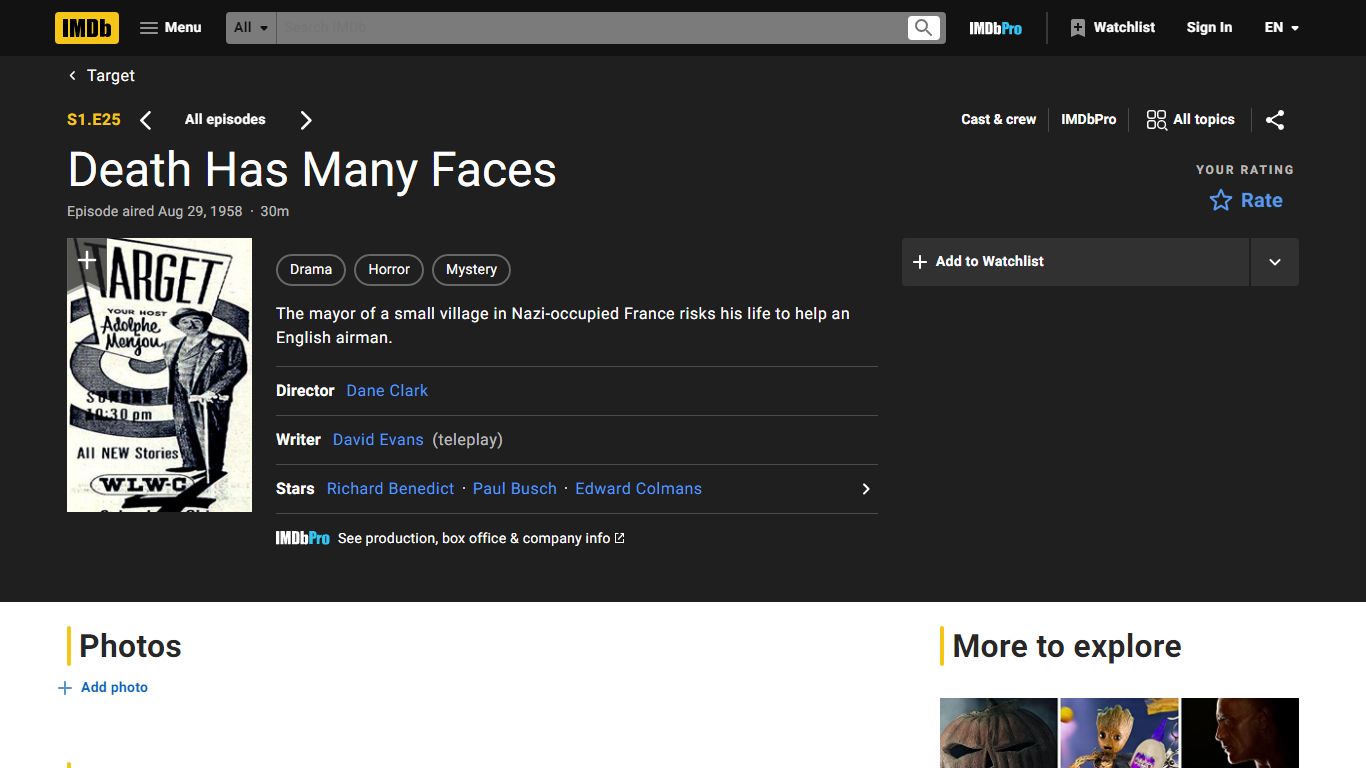The image size is (1366, 768).
Task: Go to the previous episode arrow
Action: click(x=146, y=120)
